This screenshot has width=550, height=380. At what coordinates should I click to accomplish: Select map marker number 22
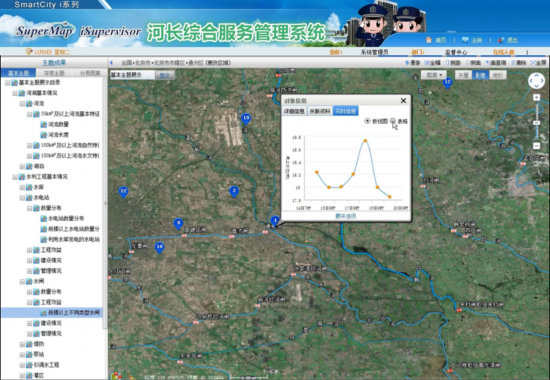[123, 192]
